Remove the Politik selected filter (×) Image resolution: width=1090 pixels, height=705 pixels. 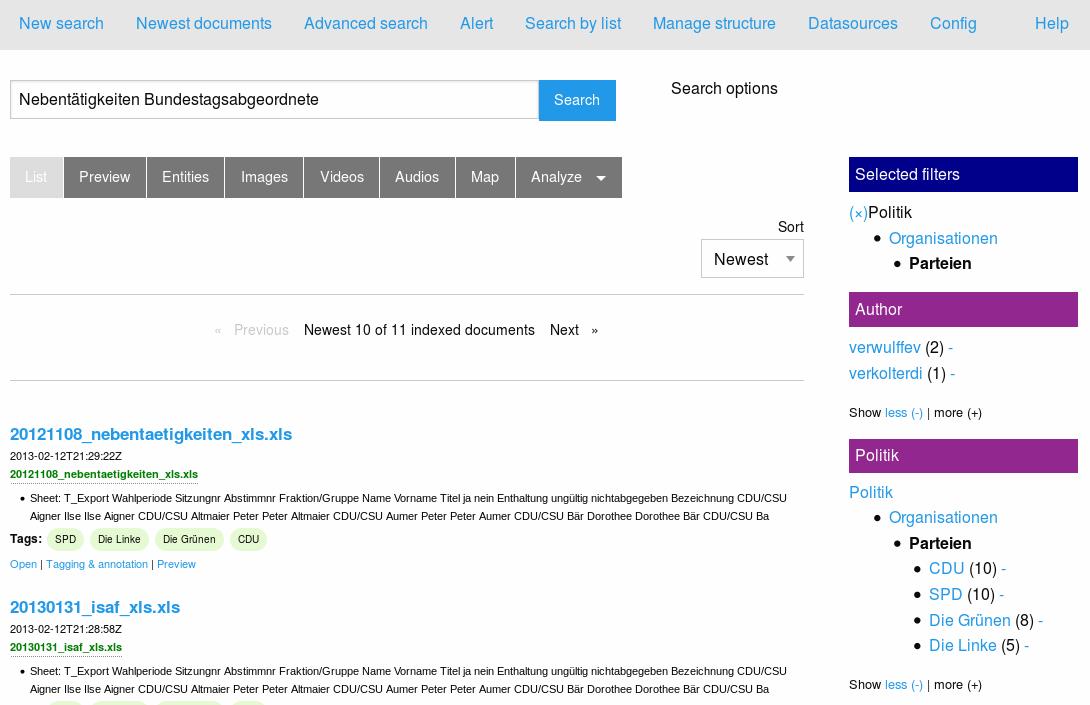pos(858,213)
